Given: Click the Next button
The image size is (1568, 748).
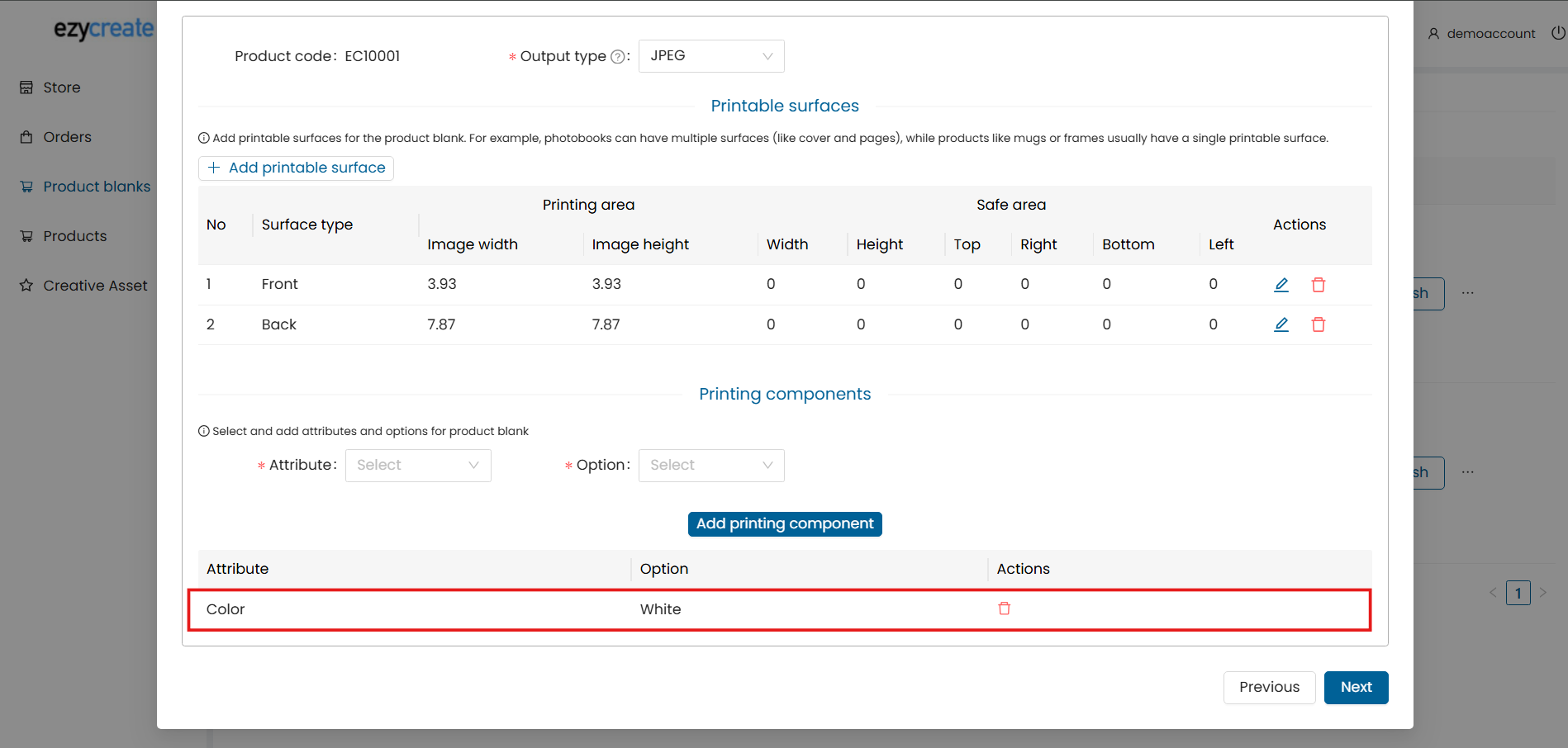Looking at the screenshot, I should (x=1356, y=688).
